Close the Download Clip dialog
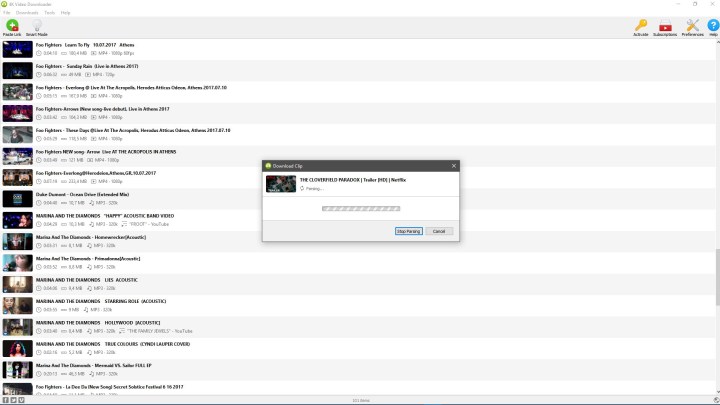720x405 pixels. 453,166
